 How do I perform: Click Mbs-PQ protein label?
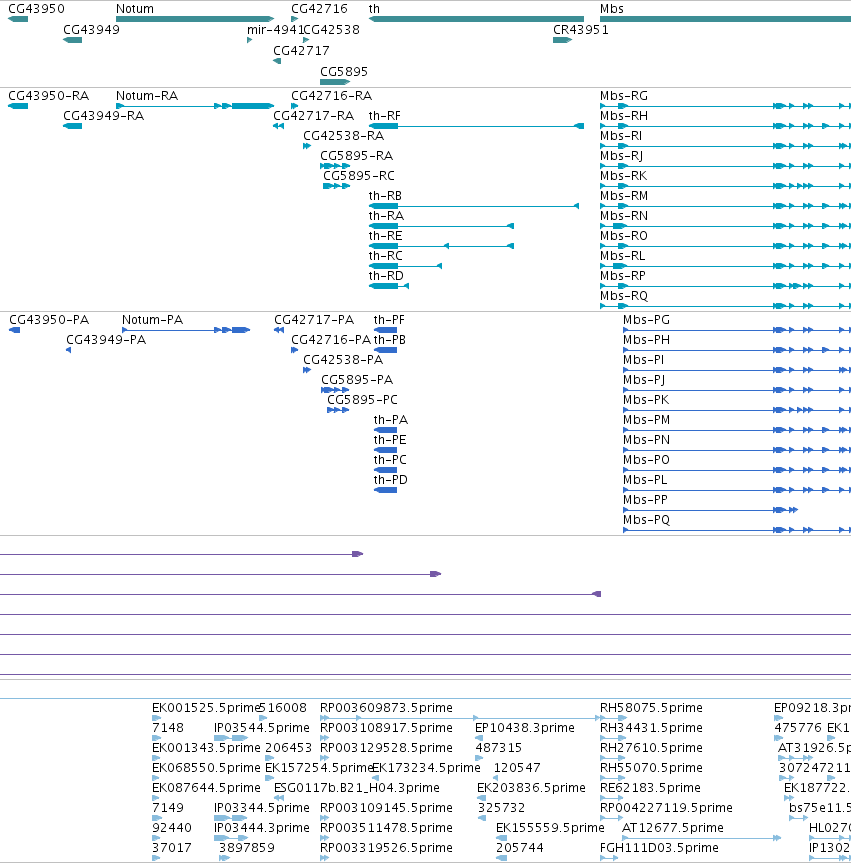(x=646, y=520)
